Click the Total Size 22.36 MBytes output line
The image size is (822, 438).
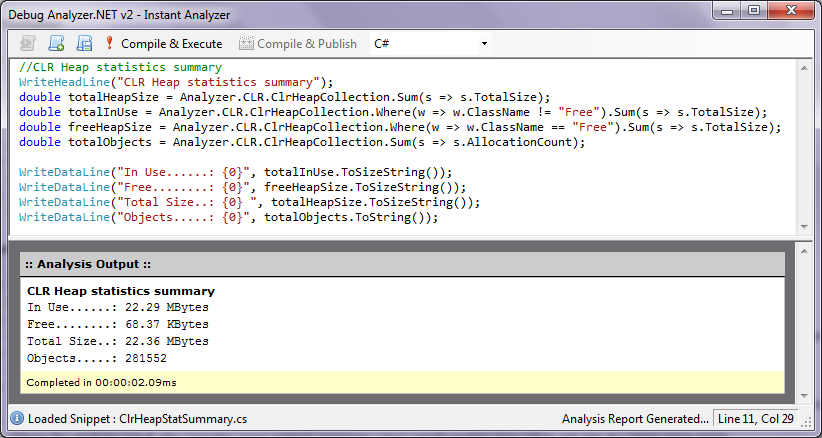pos(118,341)
